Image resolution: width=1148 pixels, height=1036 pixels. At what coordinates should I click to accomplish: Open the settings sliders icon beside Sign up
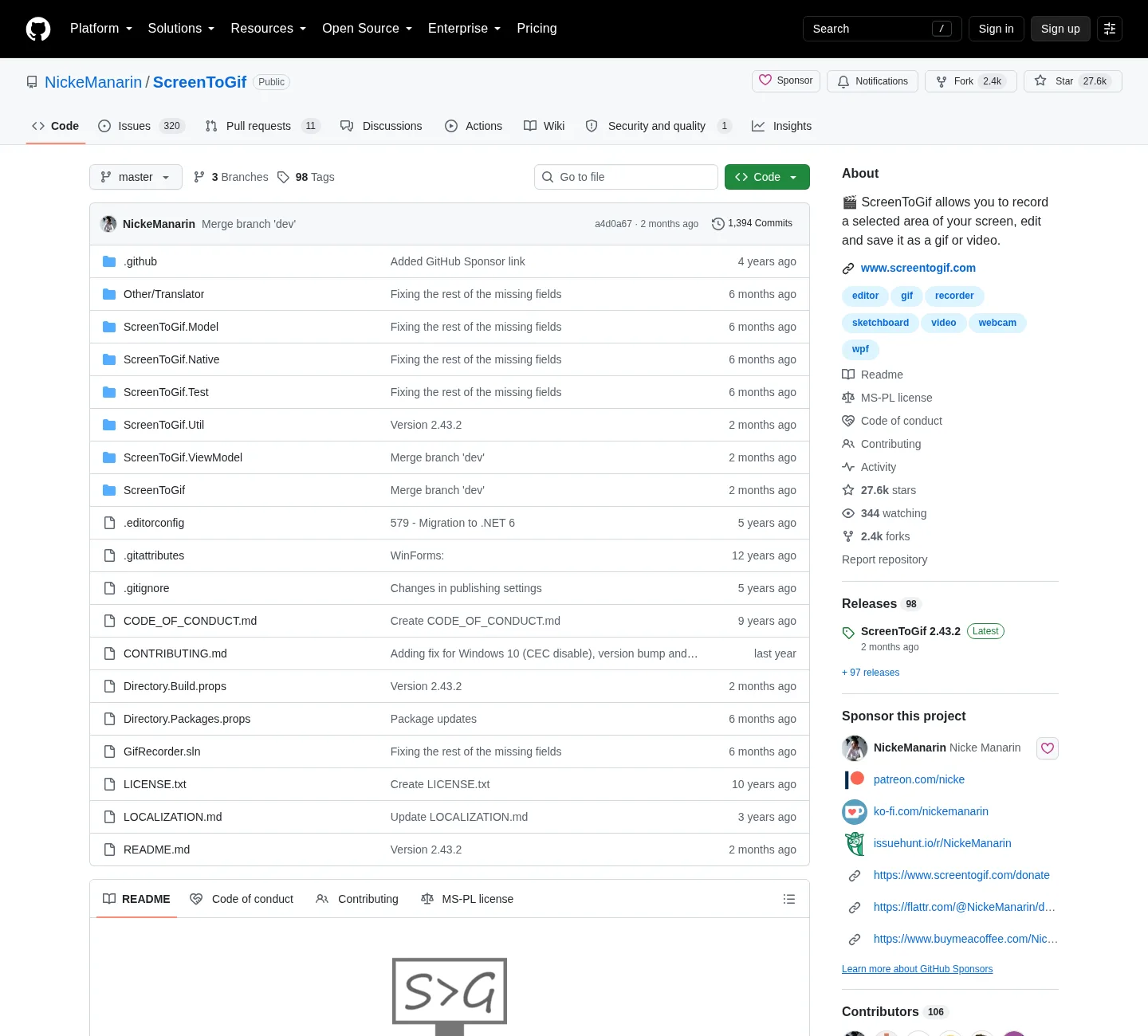[1110, 29]
